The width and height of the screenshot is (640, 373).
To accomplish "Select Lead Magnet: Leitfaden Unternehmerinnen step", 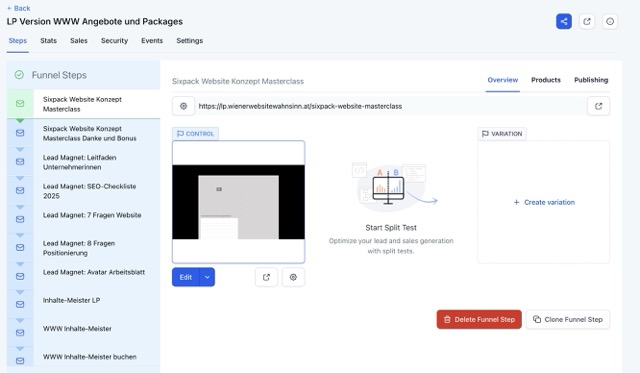I will (x=97, y=162).
